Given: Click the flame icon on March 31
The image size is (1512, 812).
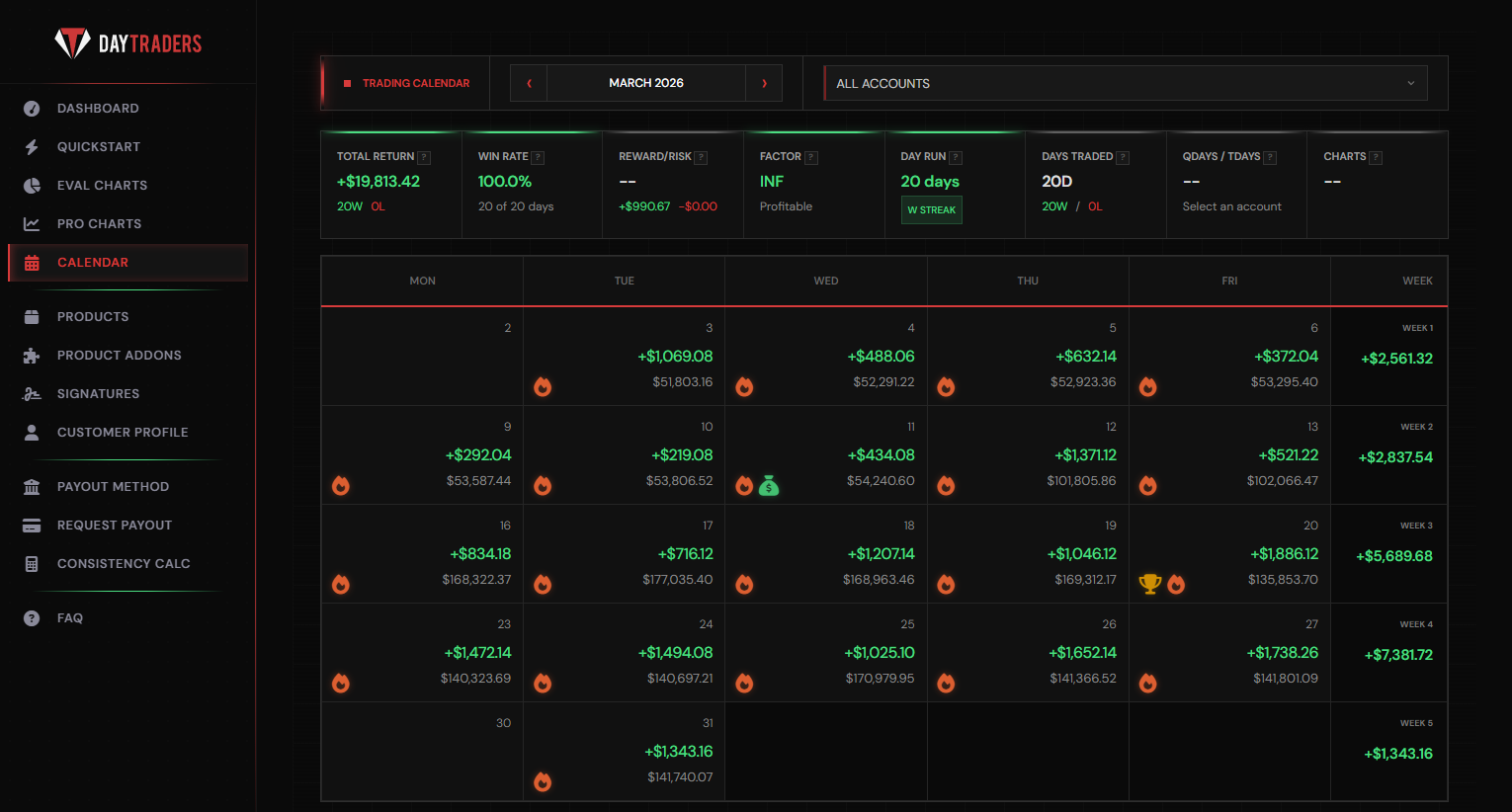Looking at the screenshot, I should coord(543,781).
